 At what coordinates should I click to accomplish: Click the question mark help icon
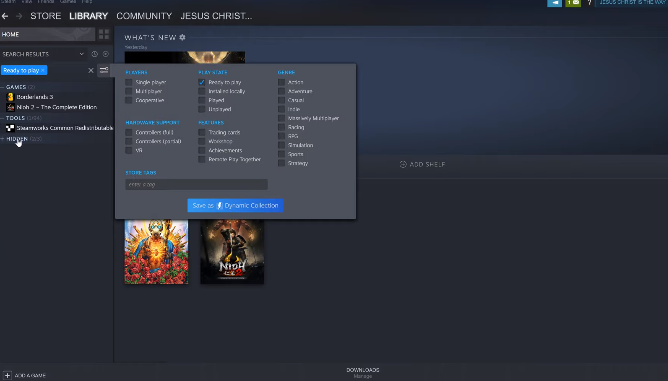(589, 3)
